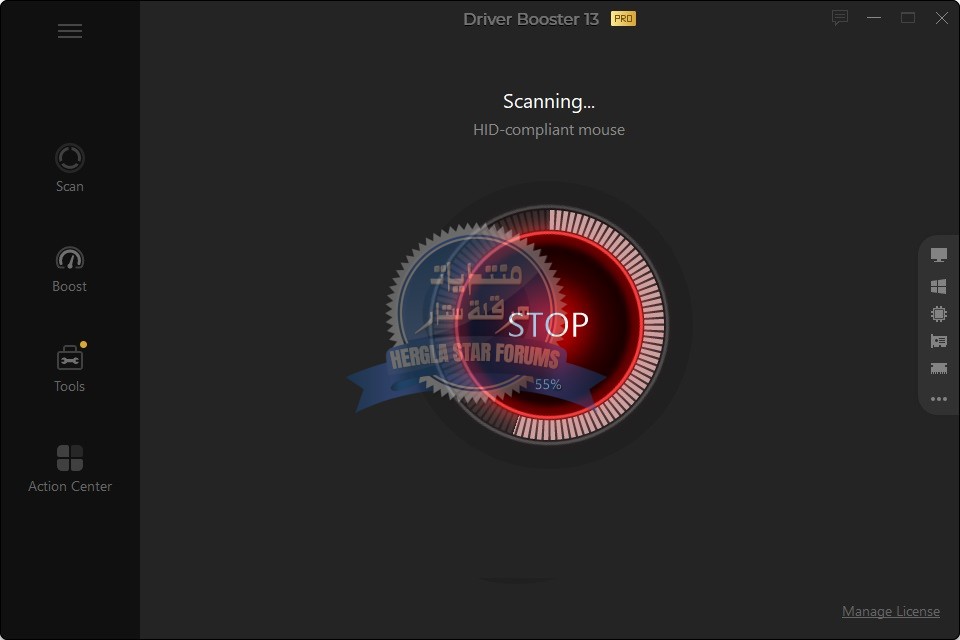View processor chip information
960x640 pixels.
click(938, 314)
